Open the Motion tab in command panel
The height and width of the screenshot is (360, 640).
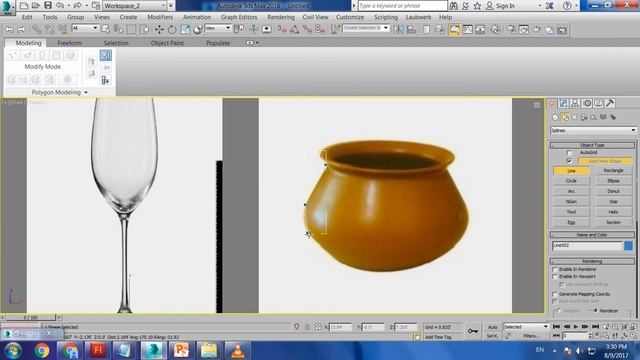coord(587,103)
